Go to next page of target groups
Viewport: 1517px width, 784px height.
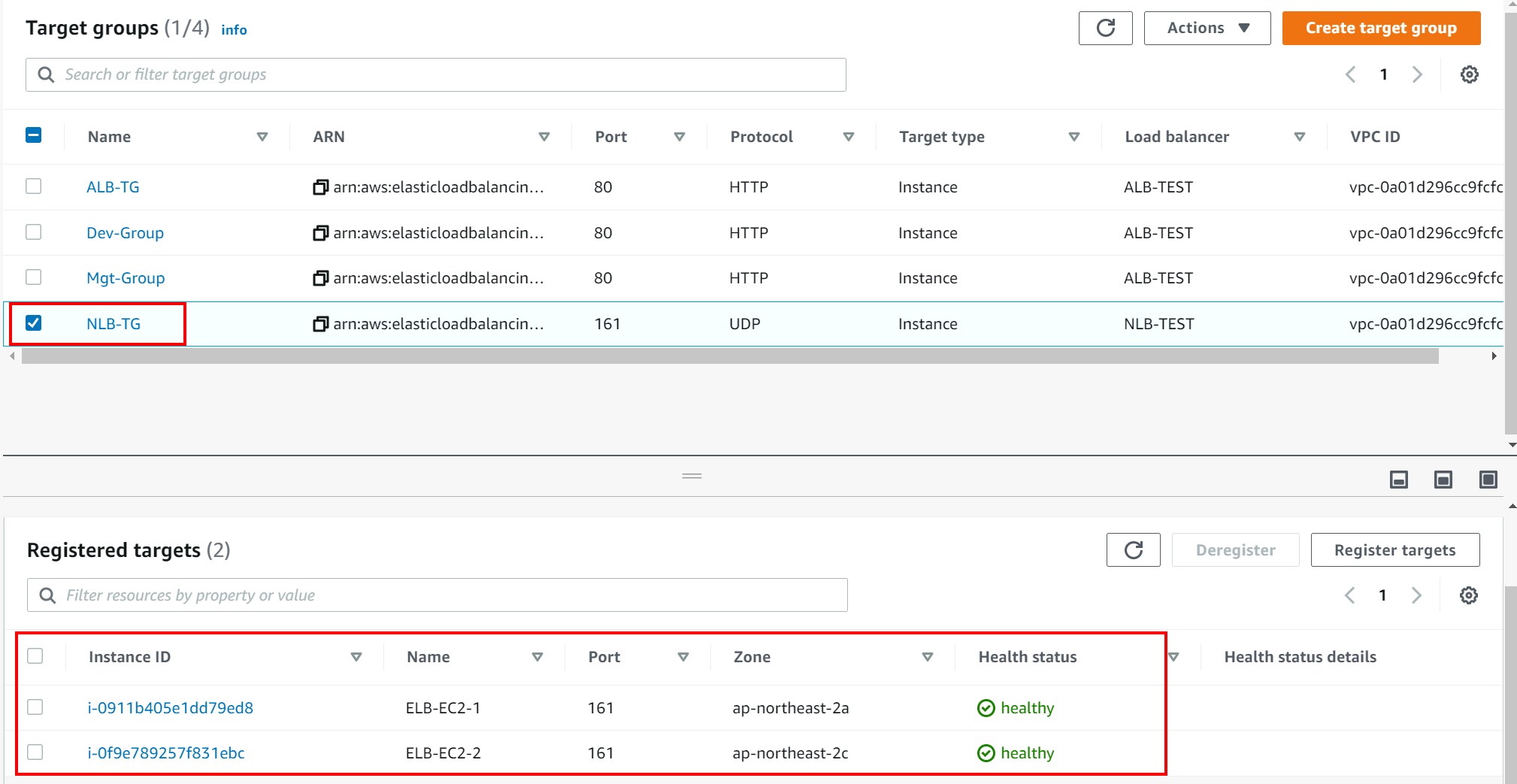pyautogui.click(x=1417, y=74)
